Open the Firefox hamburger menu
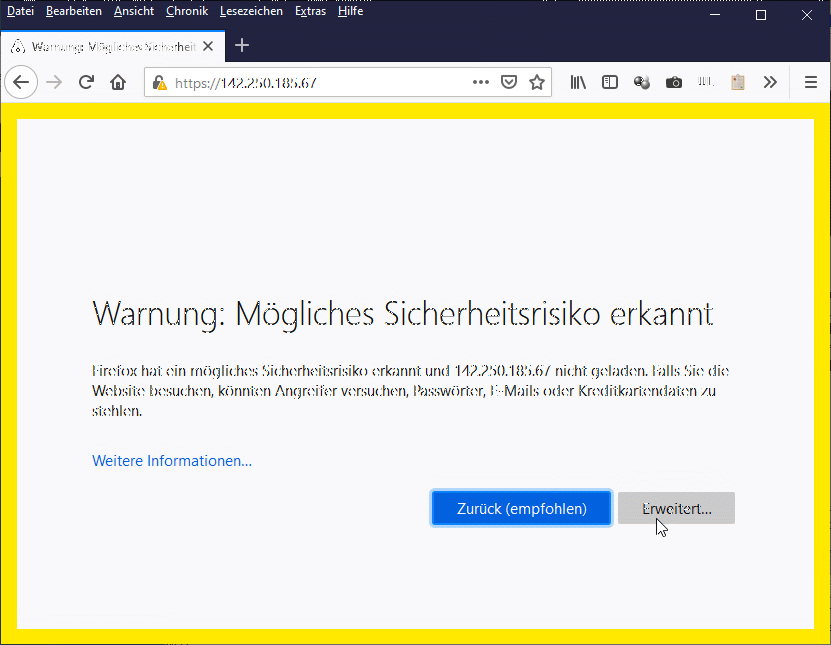 coord(811,83)
